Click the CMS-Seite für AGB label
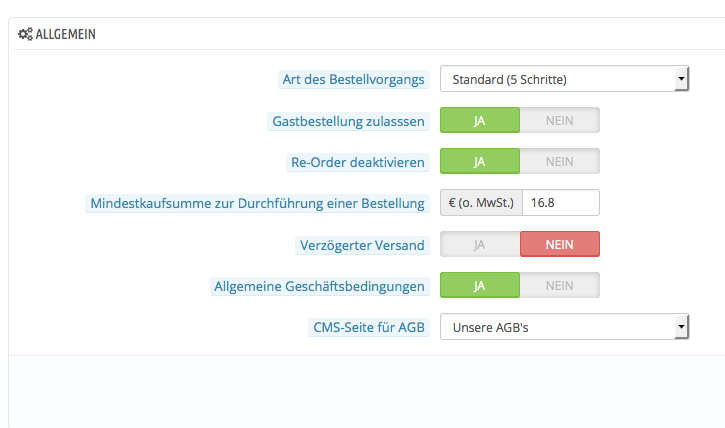The width and height of the screenshot is (725, 428). (x=369, y=327)
